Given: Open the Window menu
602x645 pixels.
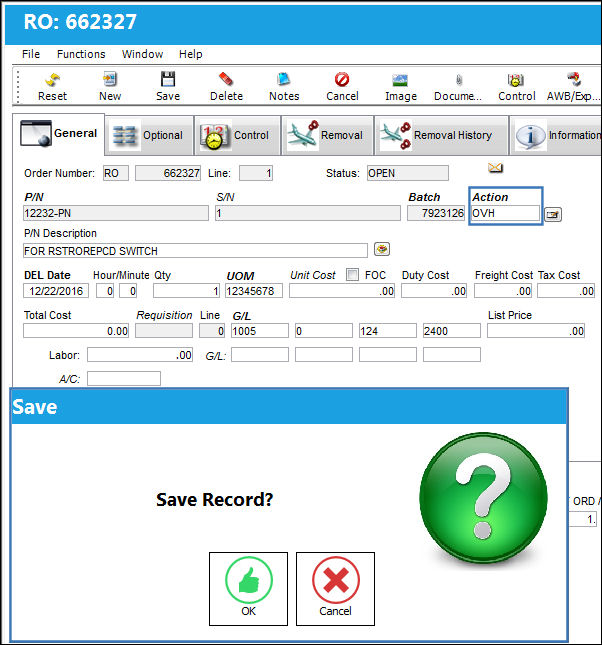Looking at the screenshot, I should [x=142, y=54].
